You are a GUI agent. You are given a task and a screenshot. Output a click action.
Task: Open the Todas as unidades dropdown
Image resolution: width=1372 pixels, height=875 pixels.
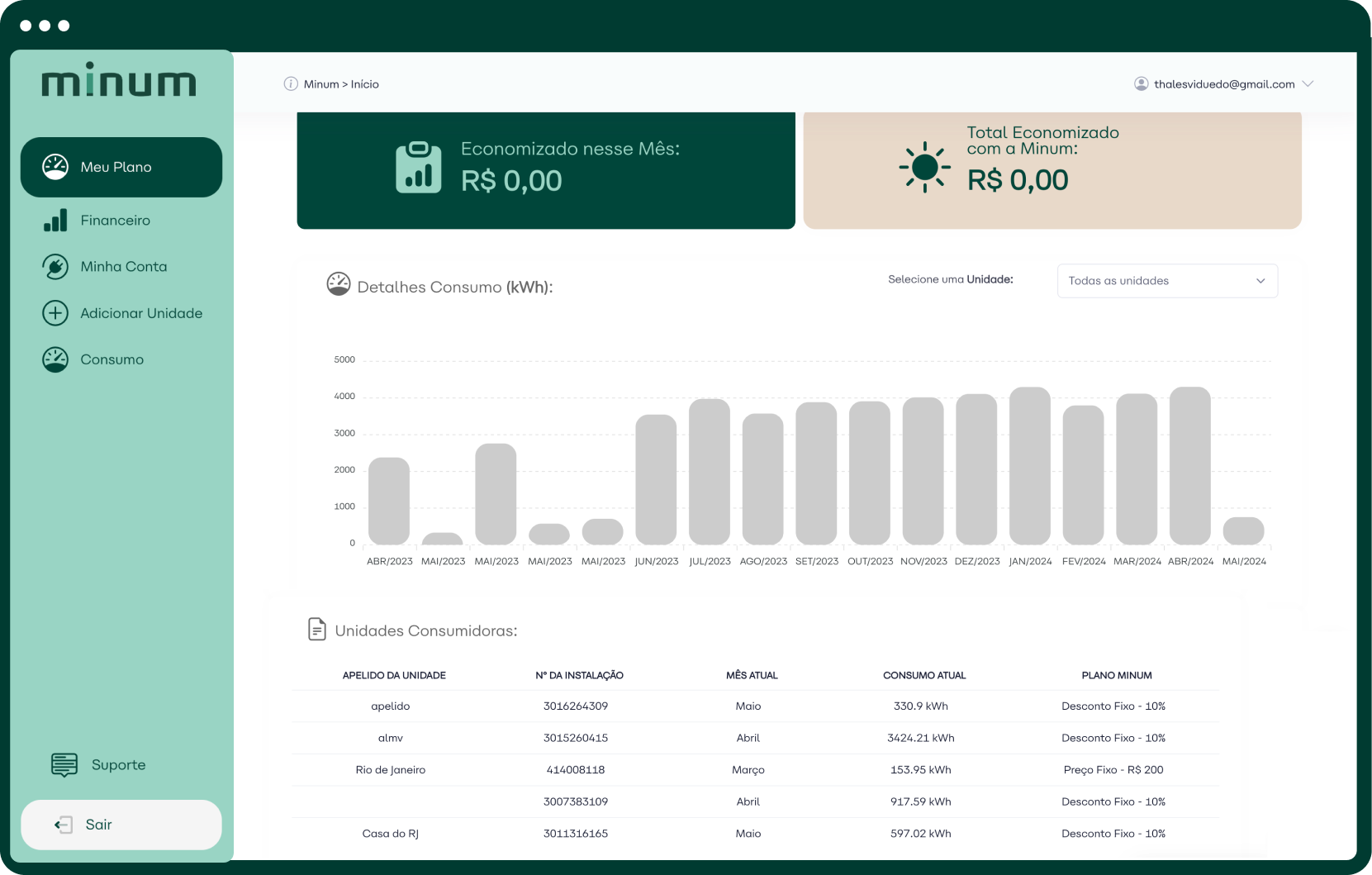pyautogui.click(x=1166, y=281)
